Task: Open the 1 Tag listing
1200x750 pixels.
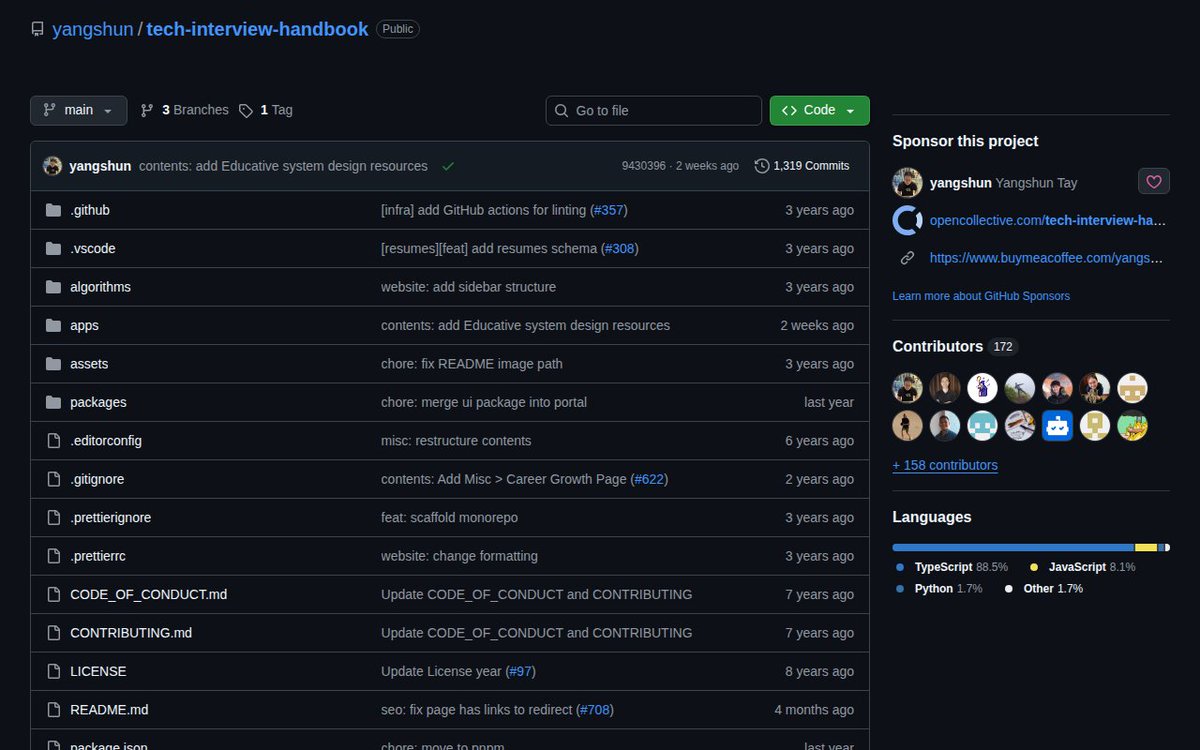Action: coord(275,110)
